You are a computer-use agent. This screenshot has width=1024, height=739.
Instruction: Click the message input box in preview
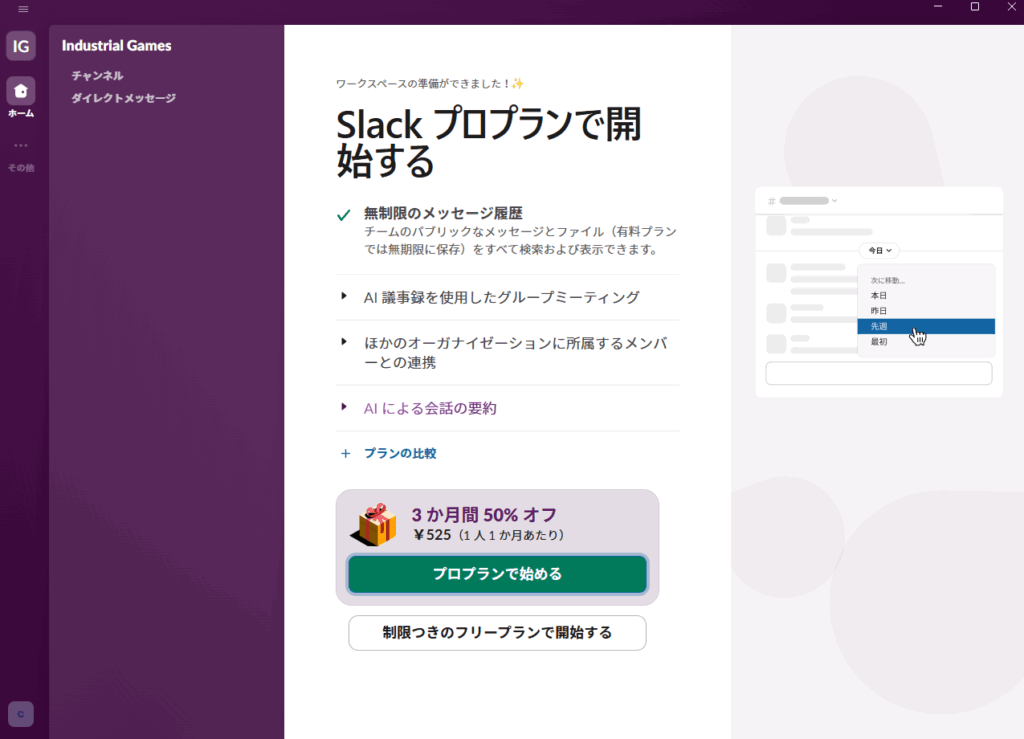coord(878,374)
